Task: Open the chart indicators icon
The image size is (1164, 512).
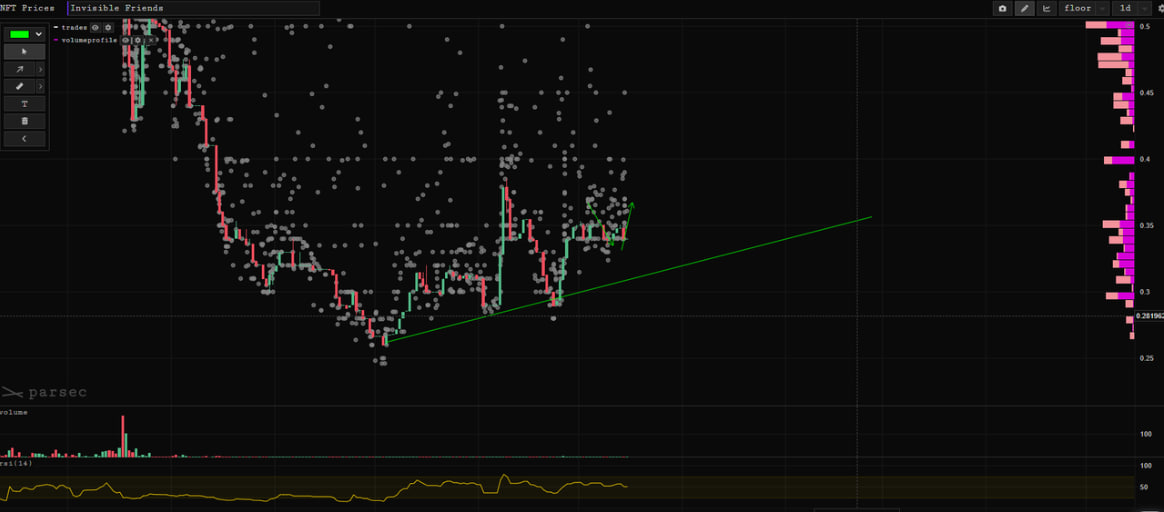Action: coord(1047,8)
